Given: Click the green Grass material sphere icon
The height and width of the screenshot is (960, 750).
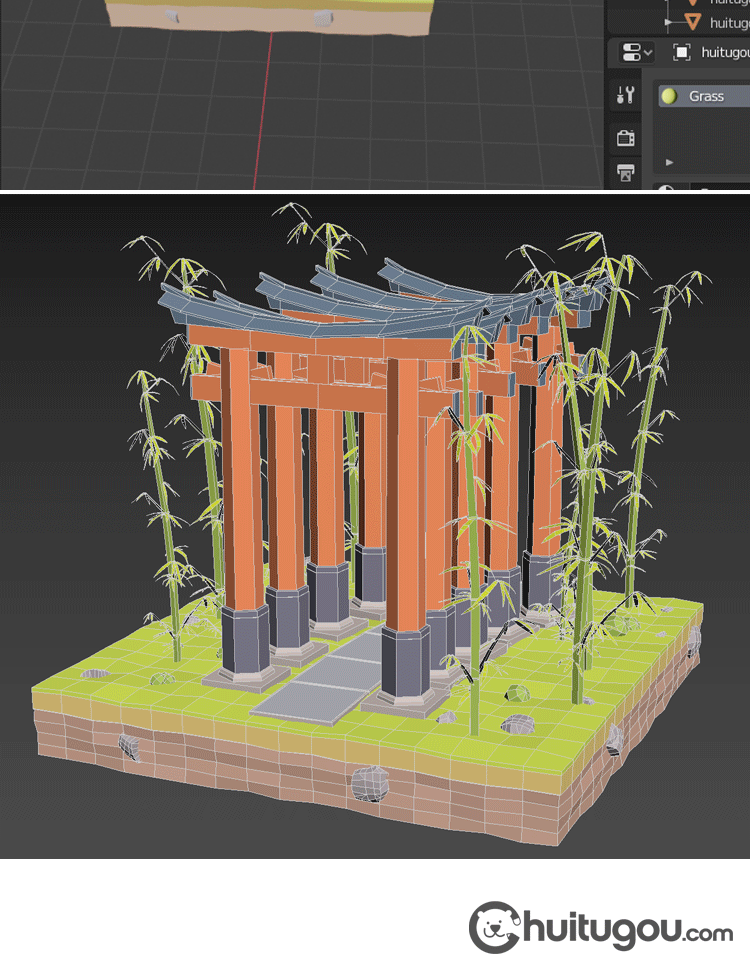Looking at the screenshot, I should tap(669, 96).
